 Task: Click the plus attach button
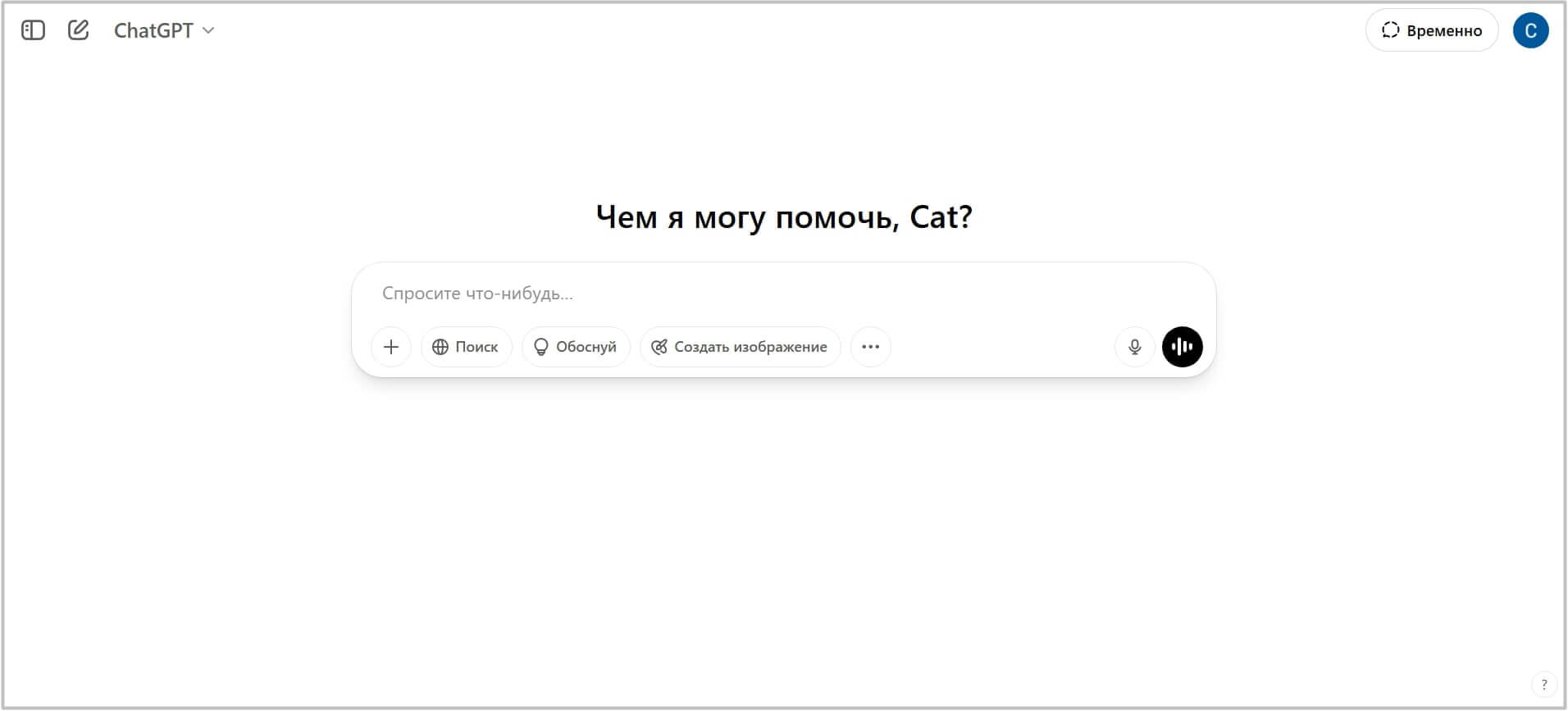click(x=391, y=347)
